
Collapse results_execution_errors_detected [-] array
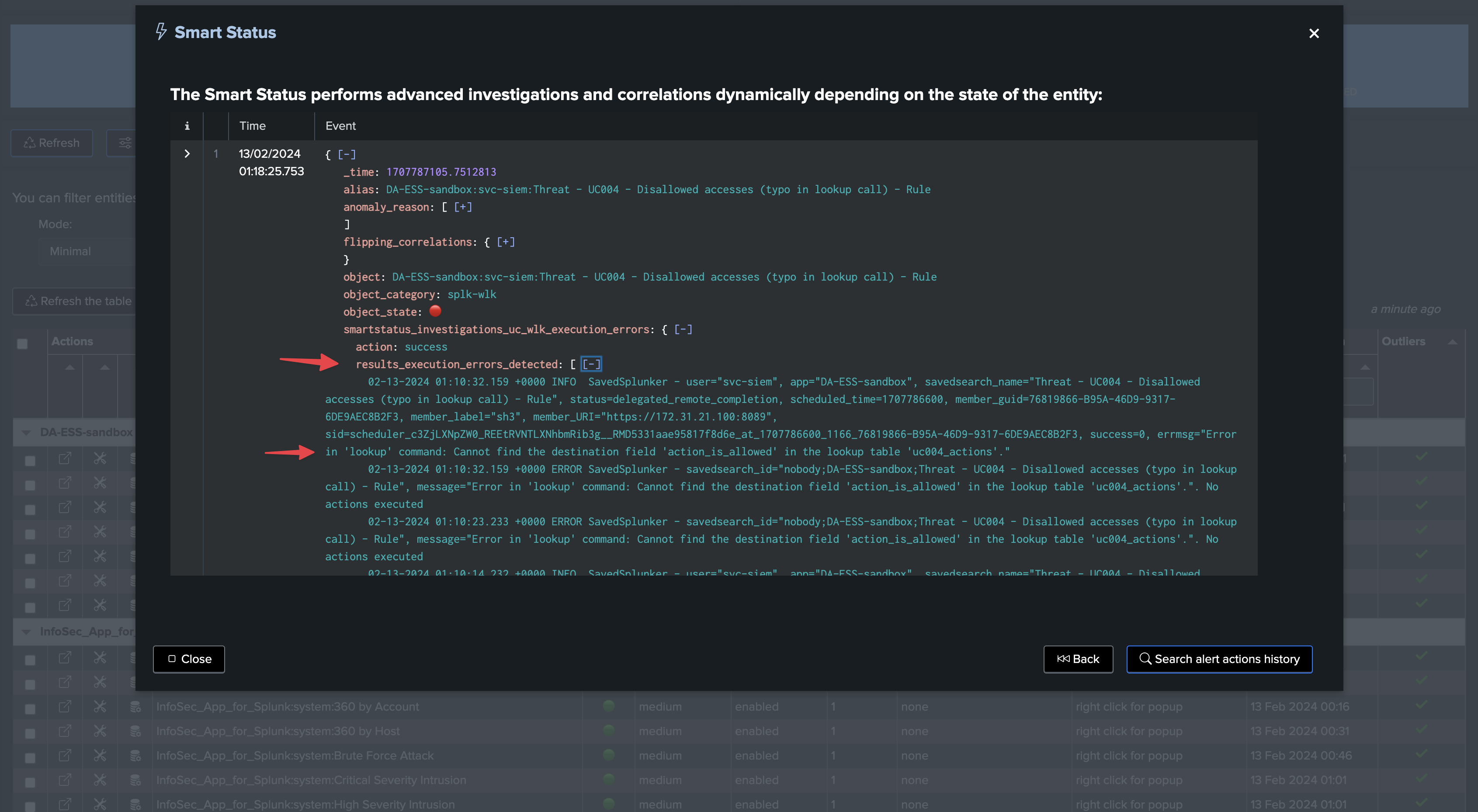591,364
